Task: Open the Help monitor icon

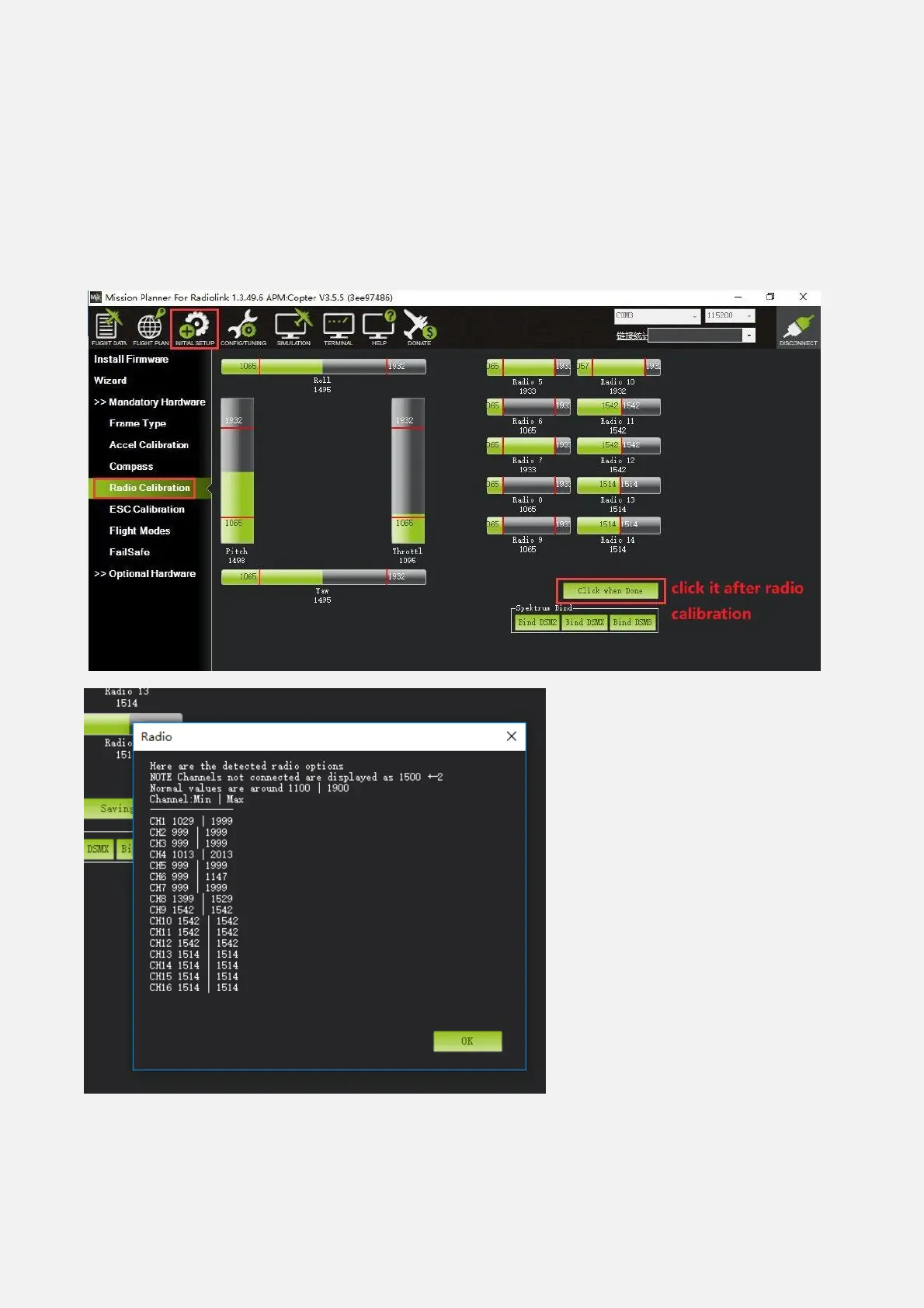Action: pyautogui.click(x=379, y=327)
